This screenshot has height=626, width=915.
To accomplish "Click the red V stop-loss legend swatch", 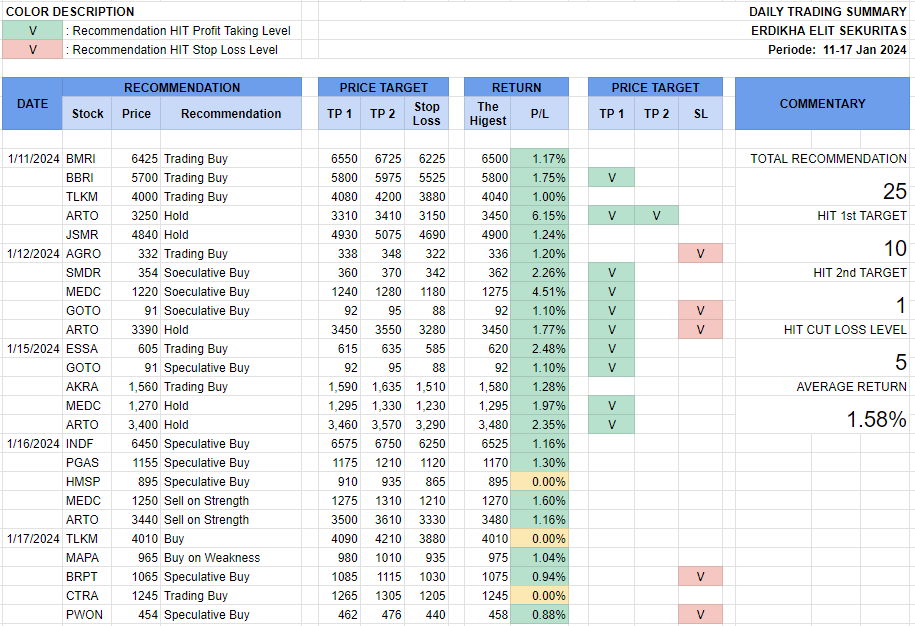I will (x=32, y=50).
